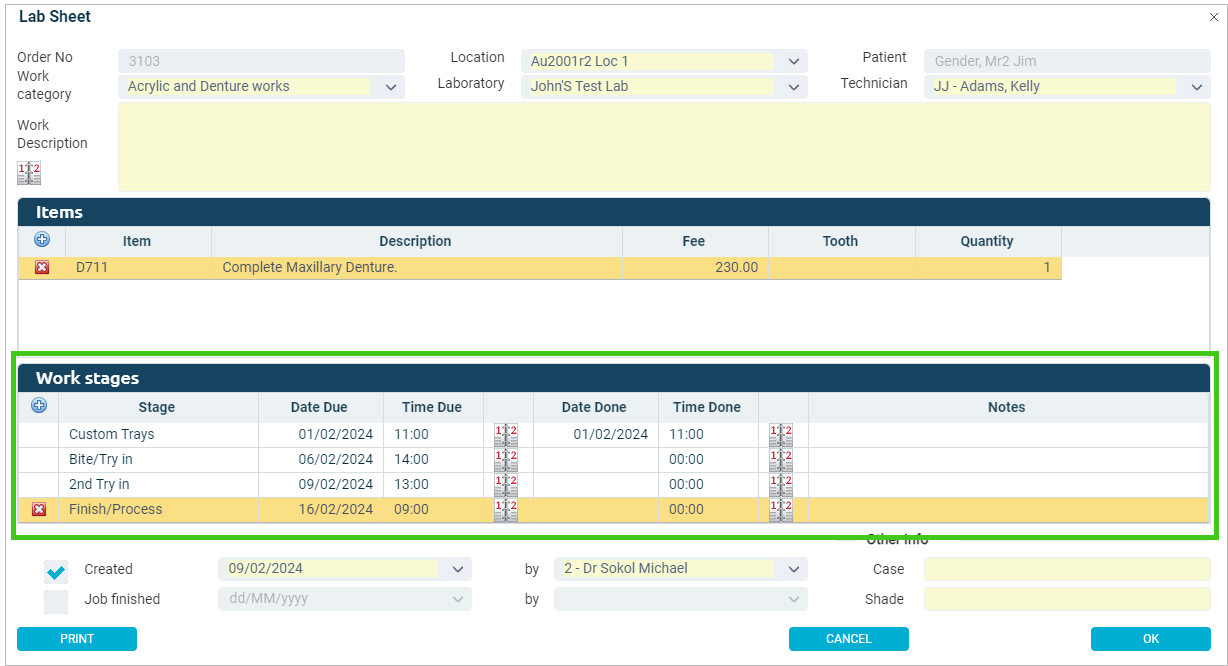Open due date calendar for Bite/Try in

(506, 460)
